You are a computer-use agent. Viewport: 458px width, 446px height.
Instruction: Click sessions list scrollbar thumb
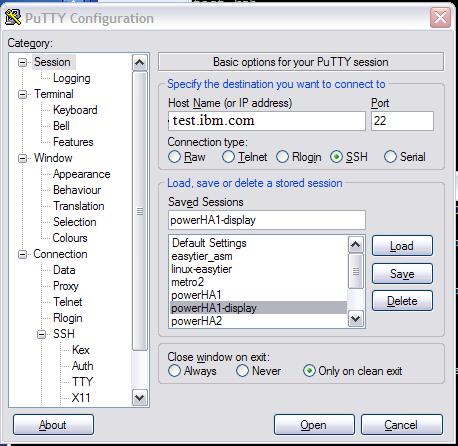coord(355,271)
